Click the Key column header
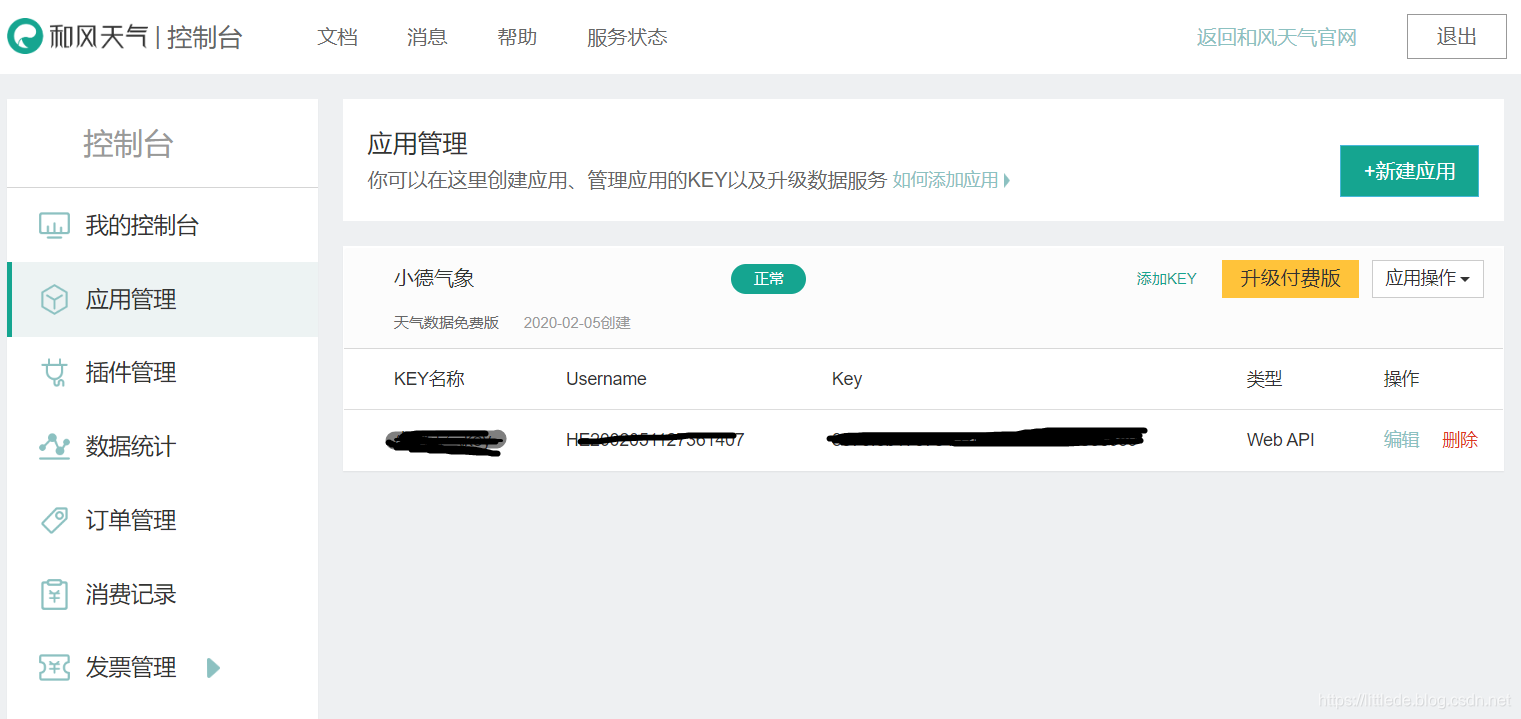 point(847,379)
